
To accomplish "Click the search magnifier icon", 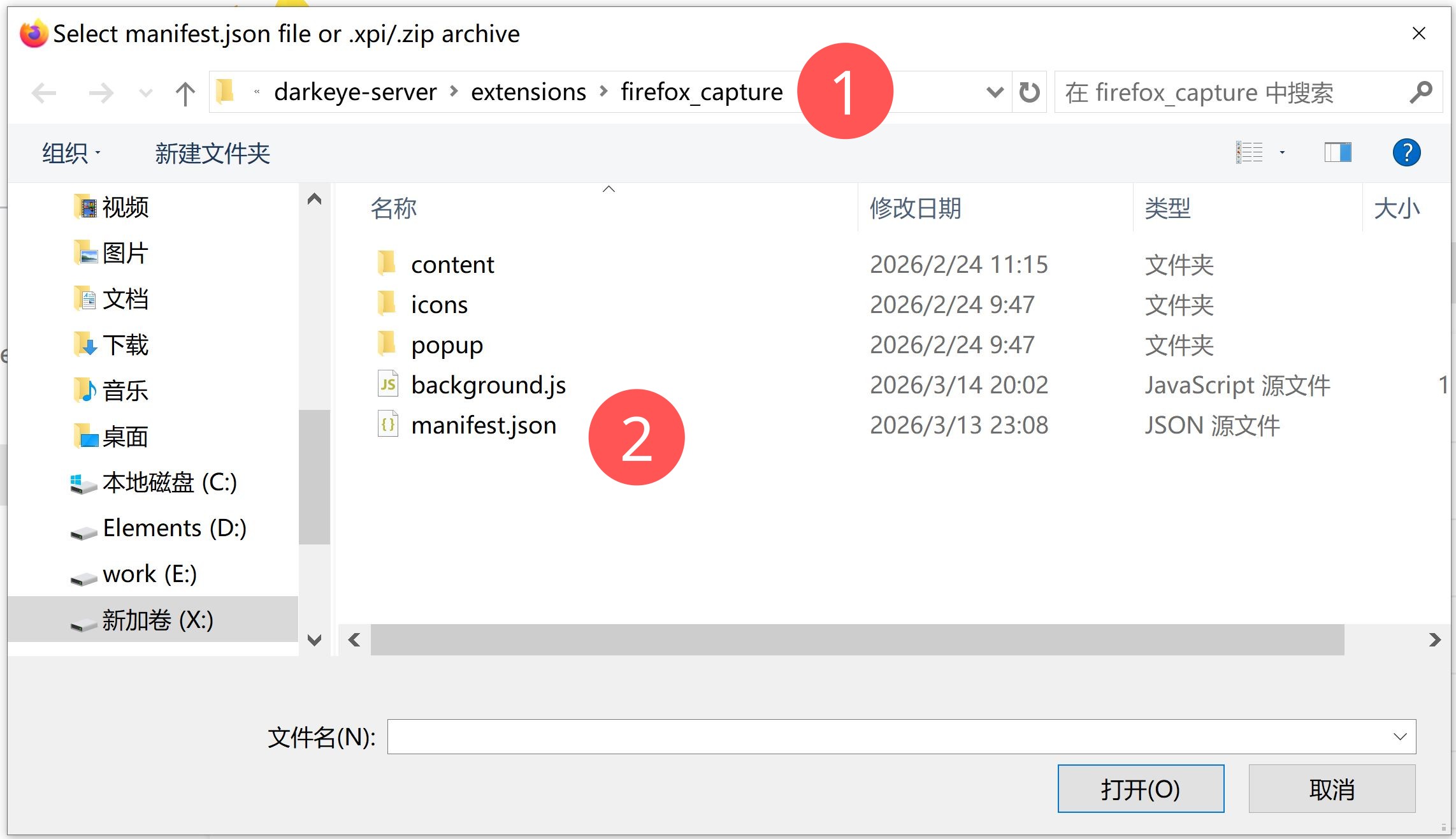I will pos(1421,93).
